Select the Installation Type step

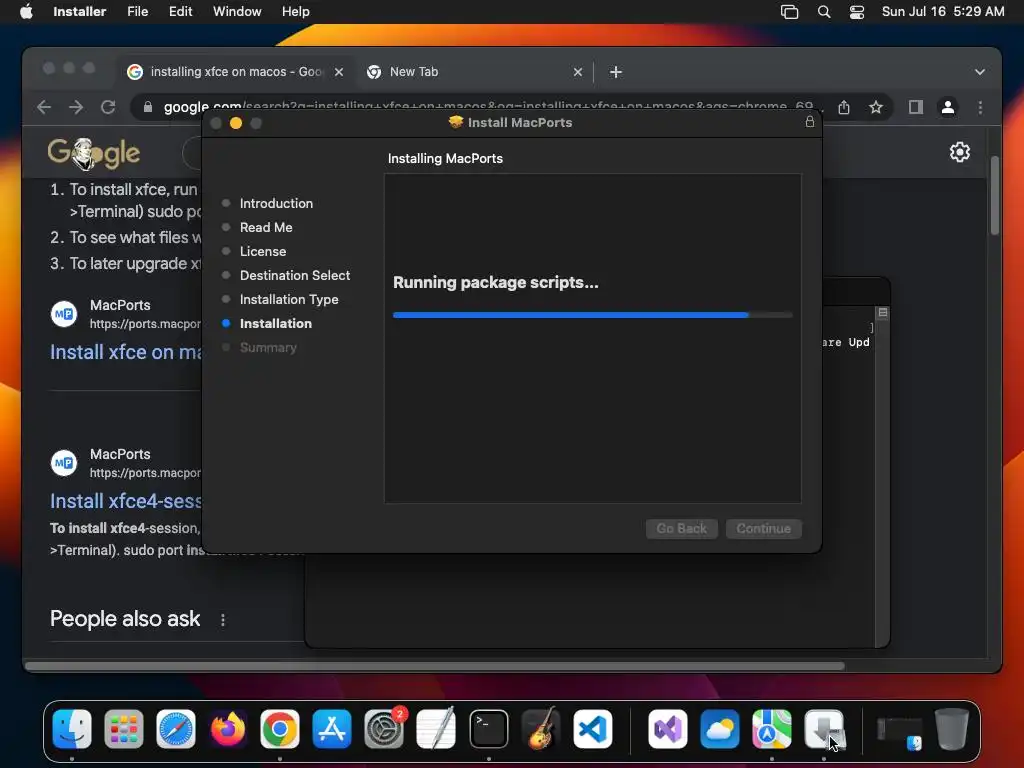pos(289,299)
